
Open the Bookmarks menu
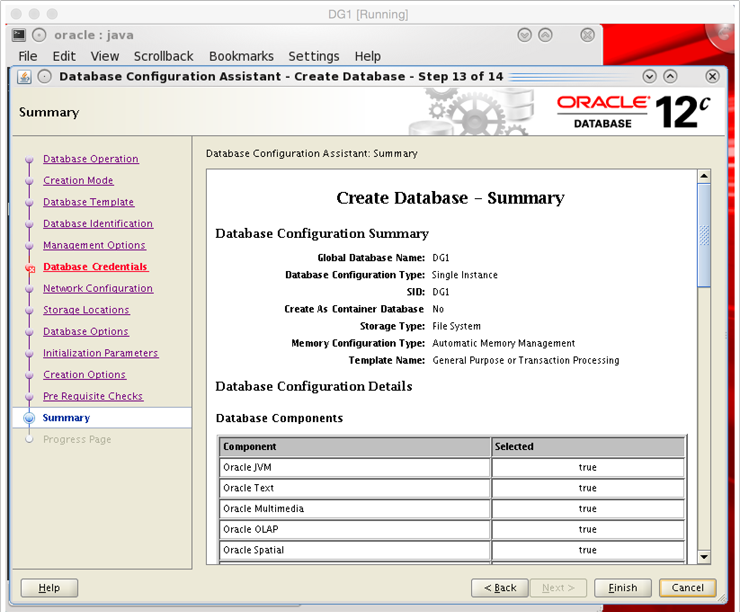241,56
